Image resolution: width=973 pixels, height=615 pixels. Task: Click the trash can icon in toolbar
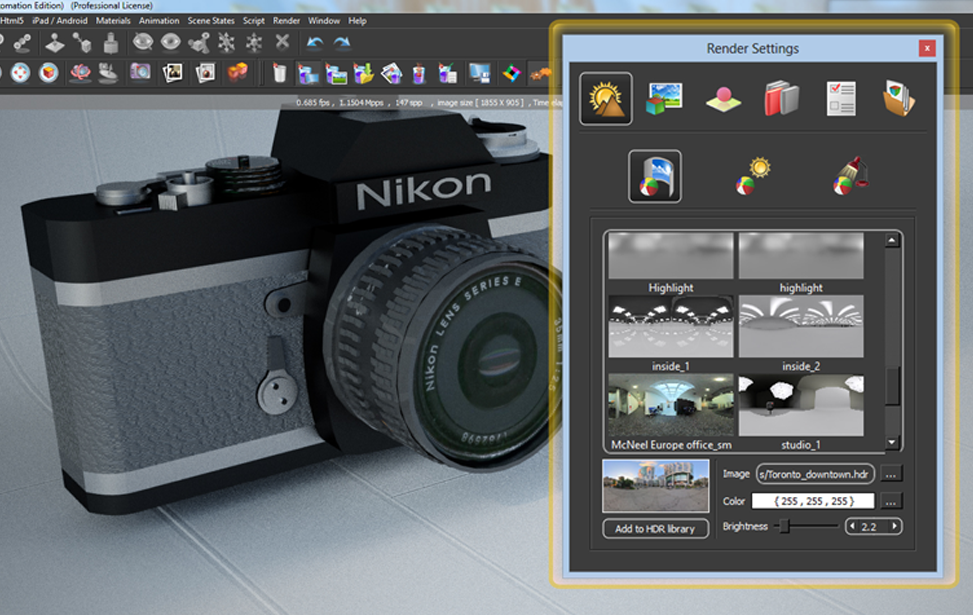coord(280,72)
